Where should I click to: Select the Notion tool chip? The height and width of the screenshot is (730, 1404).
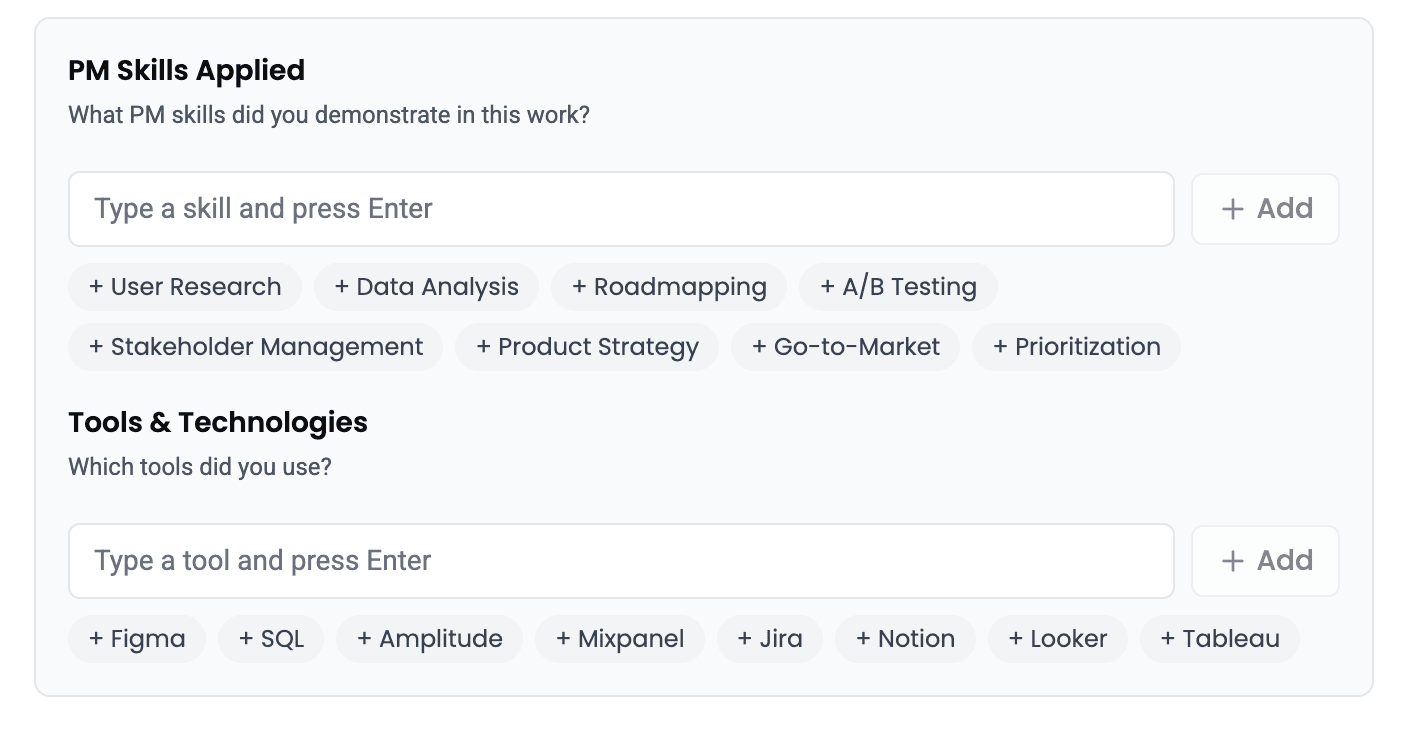click(905, 639)
